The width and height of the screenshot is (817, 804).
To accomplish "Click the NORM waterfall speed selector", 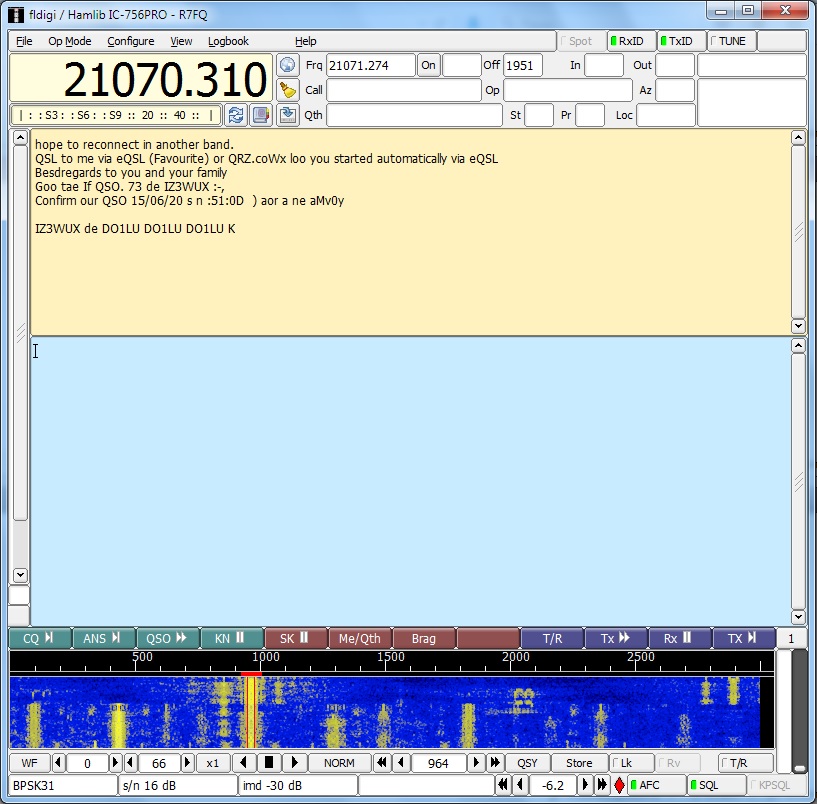I will [339, 763].
